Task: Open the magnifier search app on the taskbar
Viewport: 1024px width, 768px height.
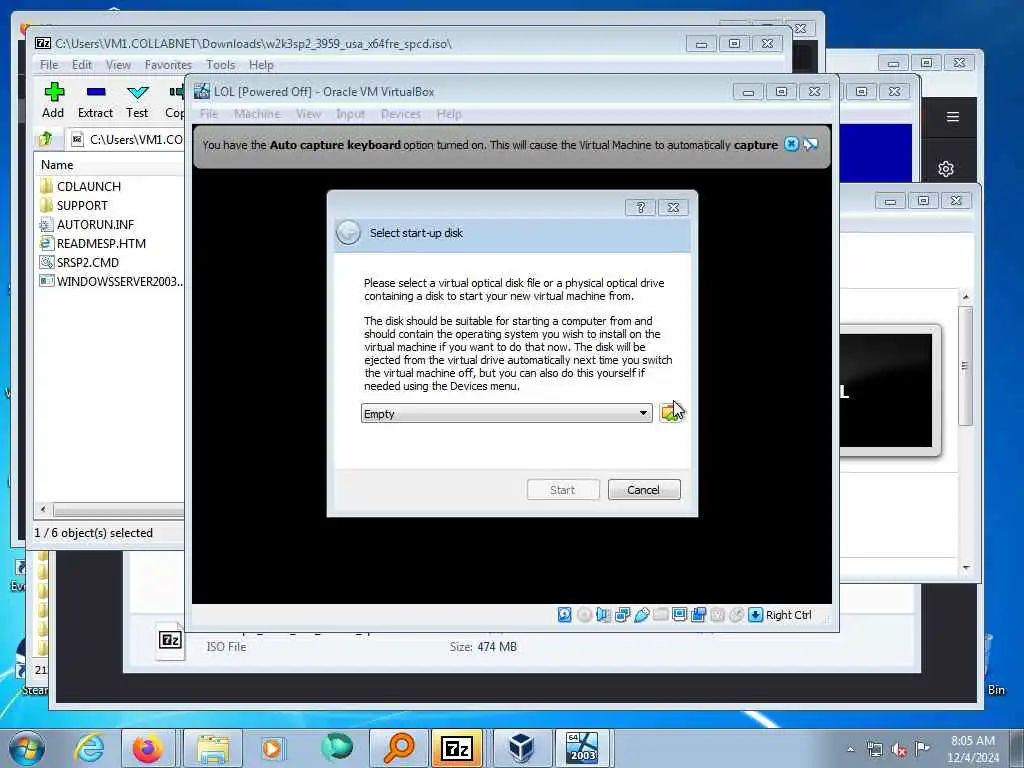Action: pos(398,748)
